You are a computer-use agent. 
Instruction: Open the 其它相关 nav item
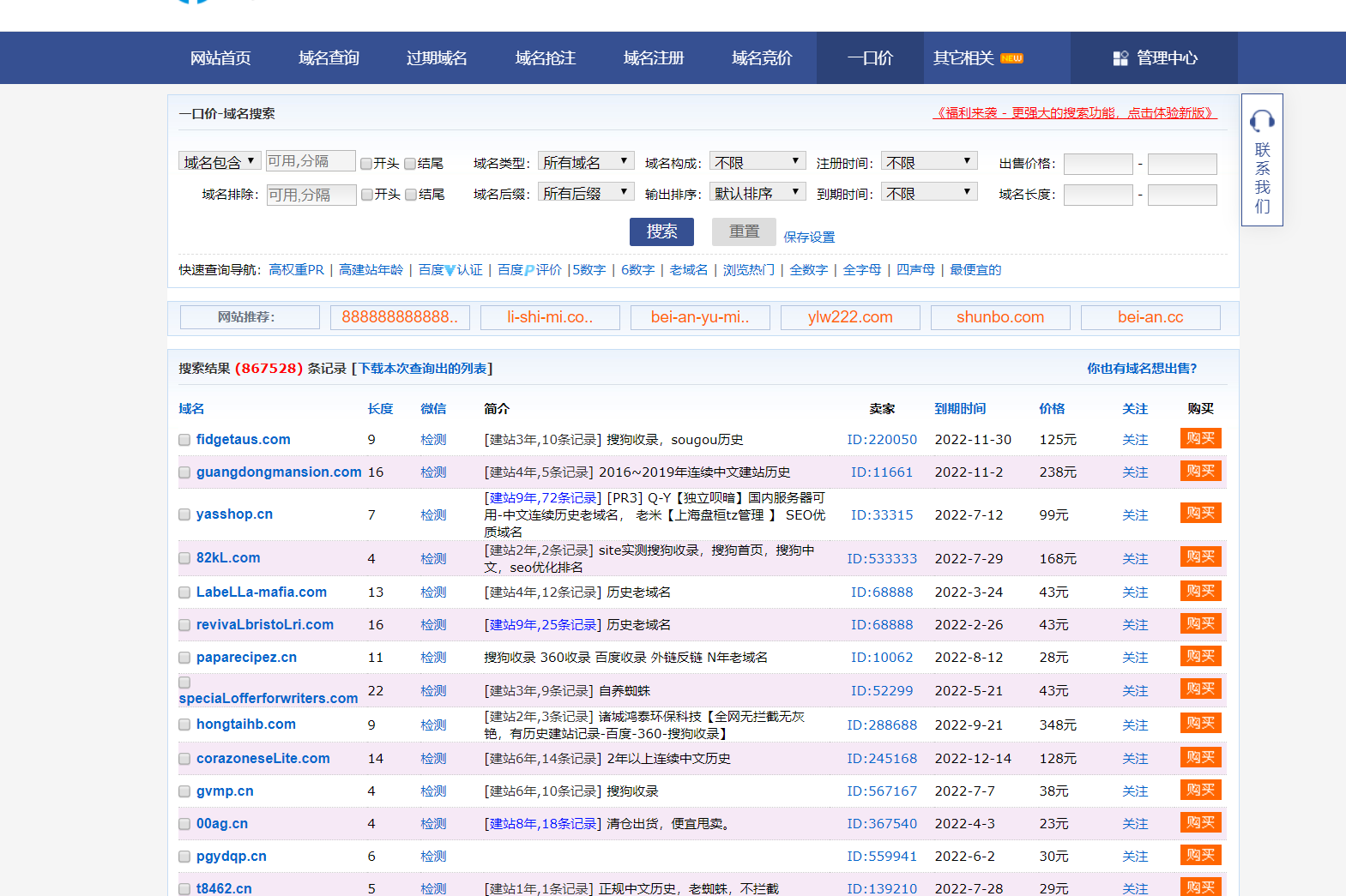(x=963, y=58)
